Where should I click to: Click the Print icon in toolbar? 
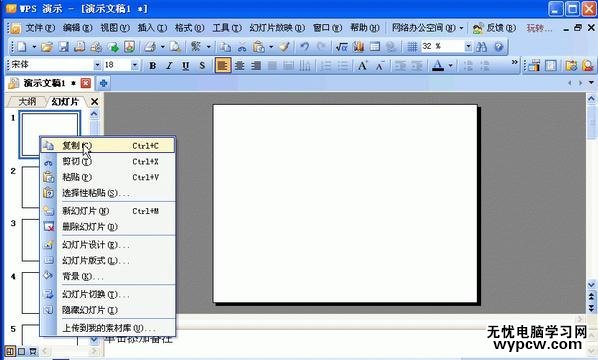pyautogui.click(x=150, y=47)
